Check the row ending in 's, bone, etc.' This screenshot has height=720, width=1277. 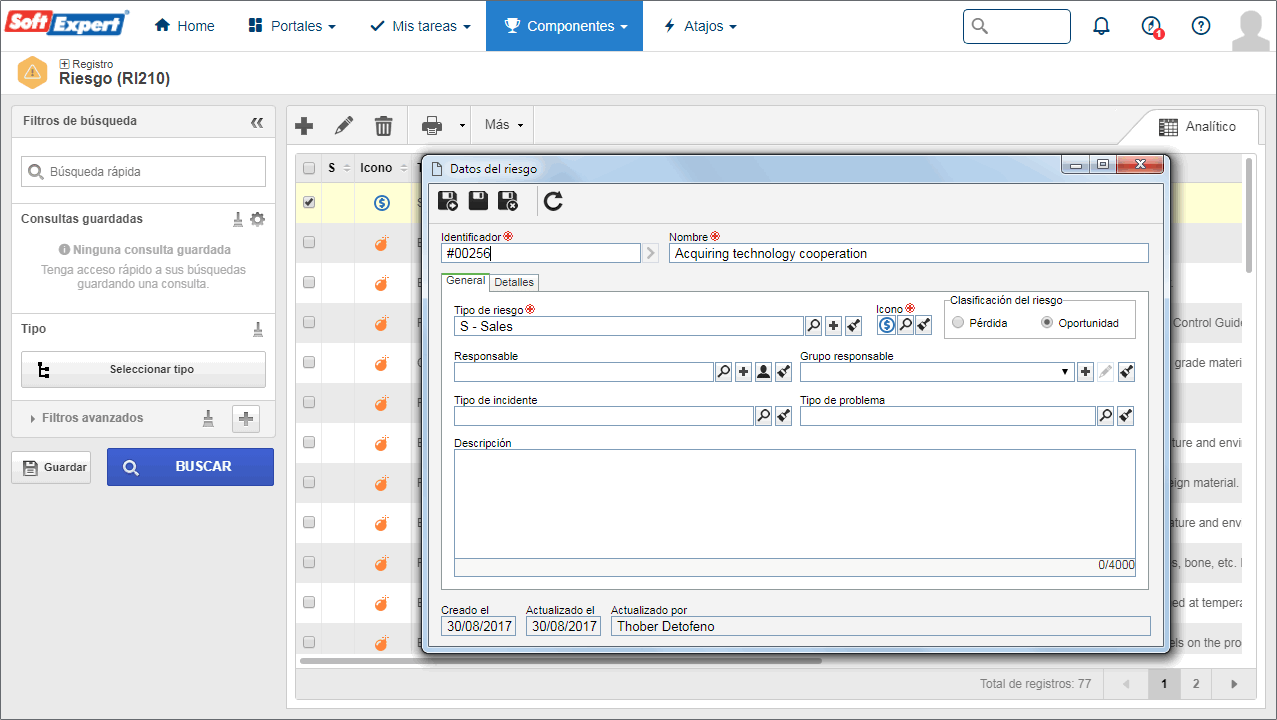[309, 562]
